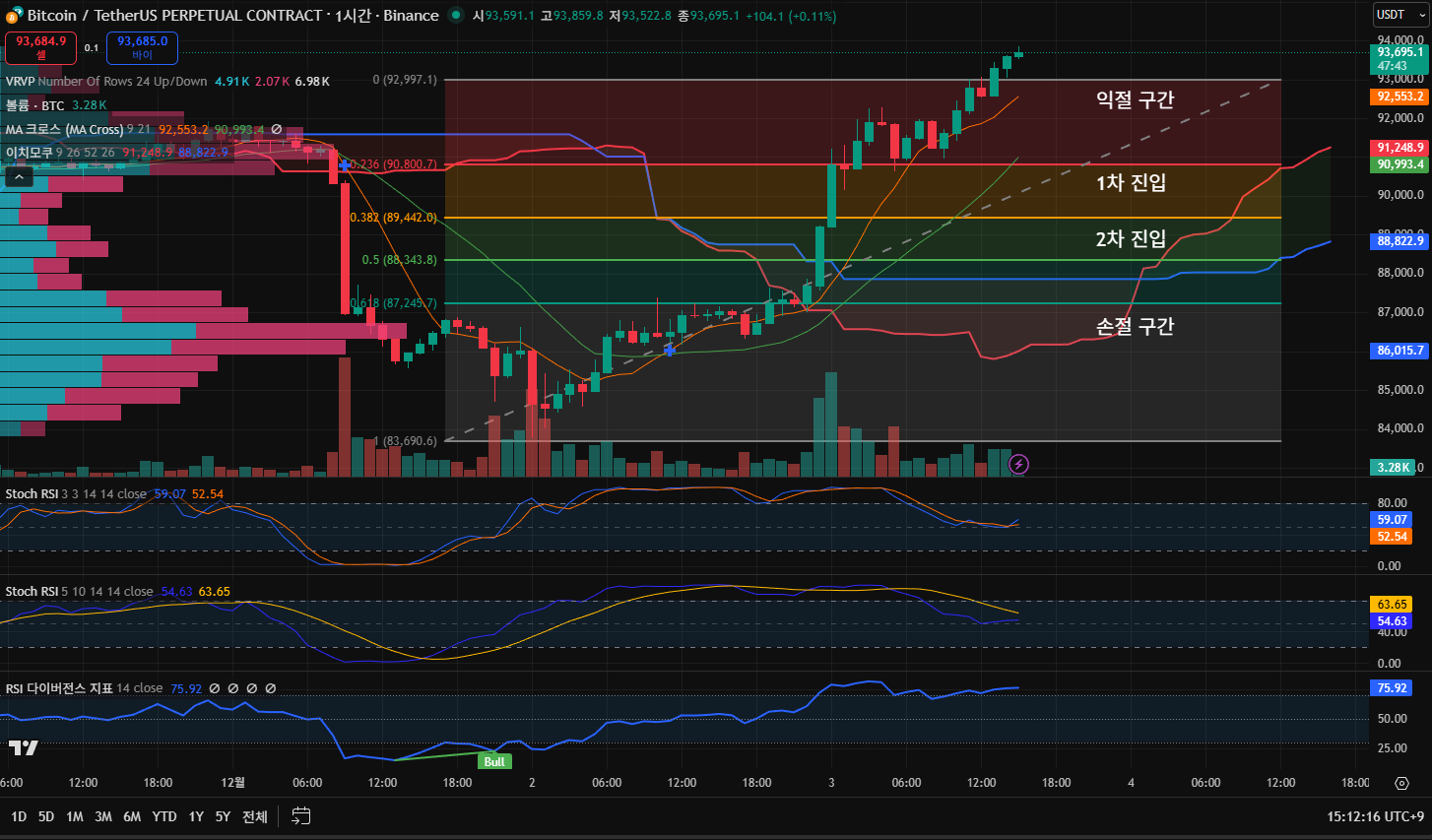Click first circle-slash icon on RSI divergence legend
Image resolution: width=1432 pixels, height=840 pixels.
pyautogui.click(x=214, y=688)
